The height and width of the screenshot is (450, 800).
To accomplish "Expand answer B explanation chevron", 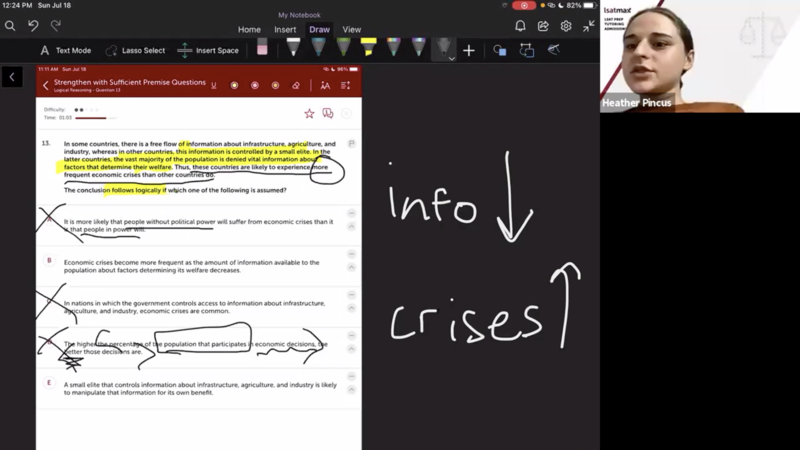I will (351, 267).
